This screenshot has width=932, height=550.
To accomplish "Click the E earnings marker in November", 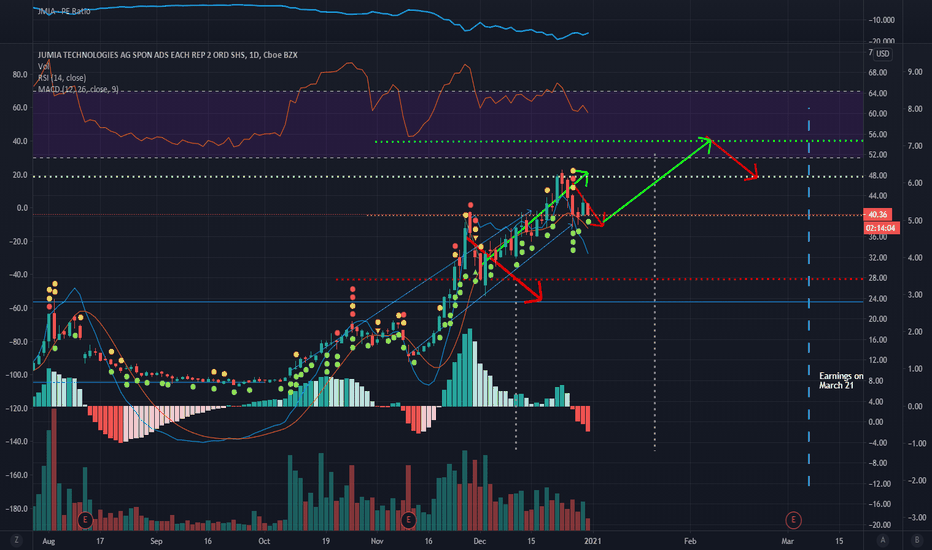I will [408, 520].
